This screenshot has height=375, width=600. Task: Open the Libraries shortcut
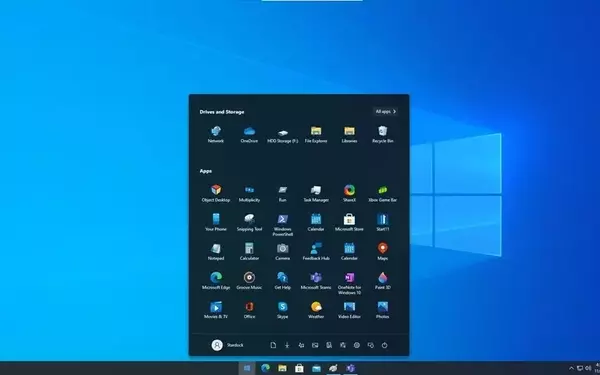349,134
